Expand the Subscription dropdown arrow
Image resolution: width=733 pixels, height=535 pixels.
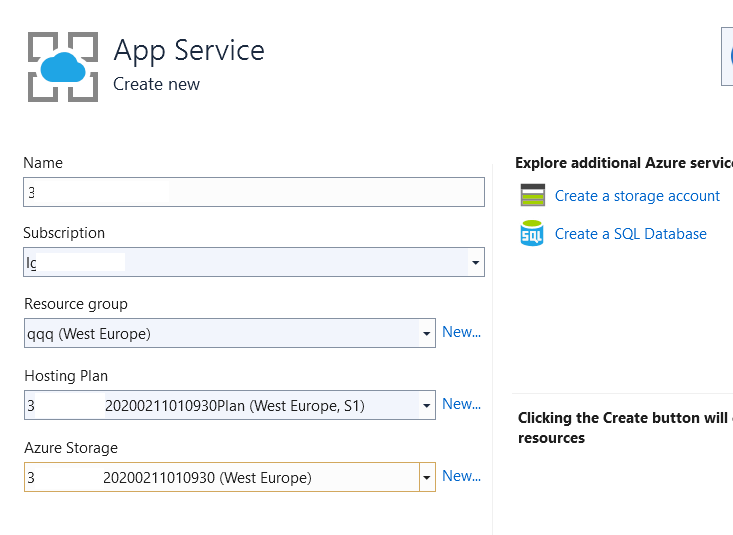[475, 262]
